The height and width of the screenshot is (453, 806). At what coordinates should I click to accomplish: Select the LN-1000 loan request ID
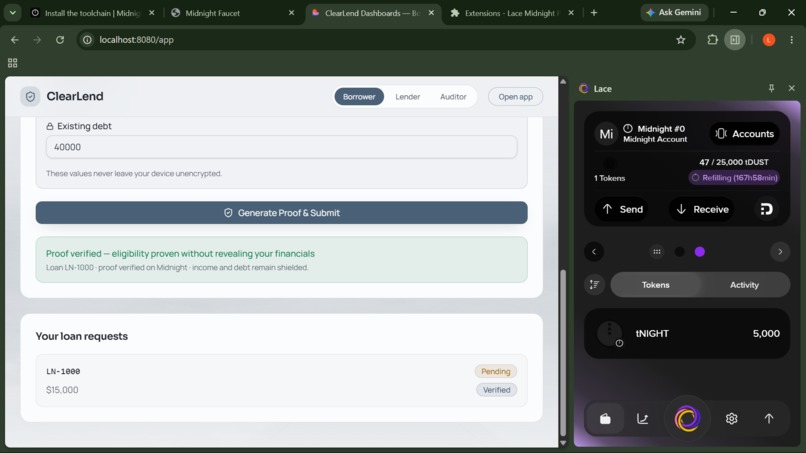tap(63, 371)
